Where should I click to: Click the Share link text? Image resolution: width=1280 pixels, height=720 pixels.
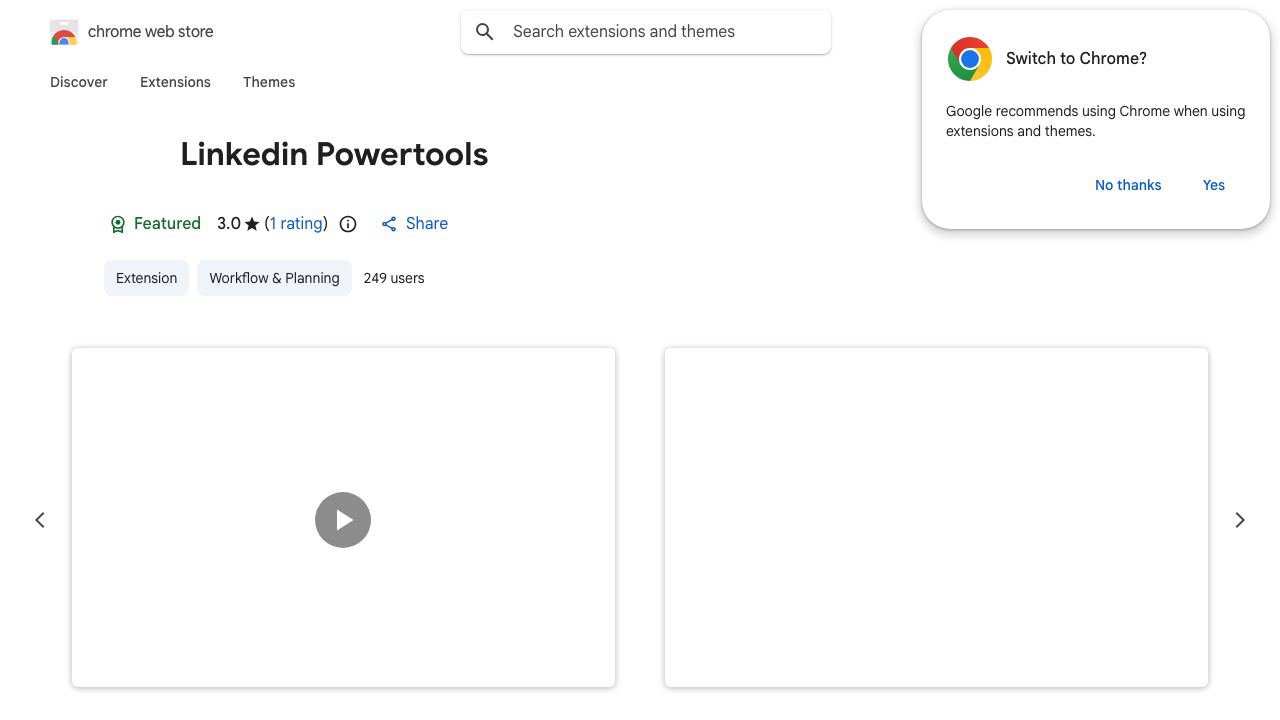click(427, 224)
